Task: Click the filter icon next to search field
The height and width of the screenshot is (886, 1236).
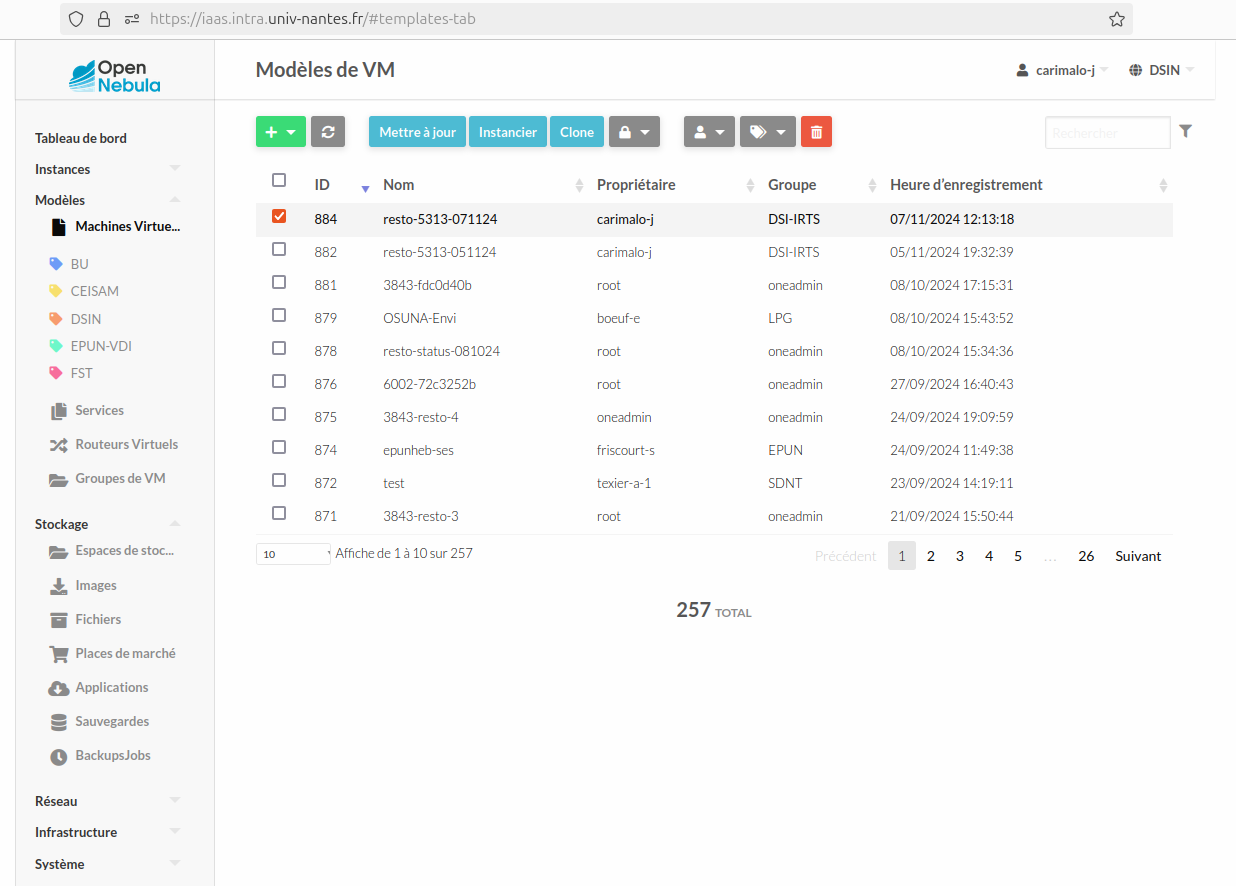Action: (x=1186, y=131)
